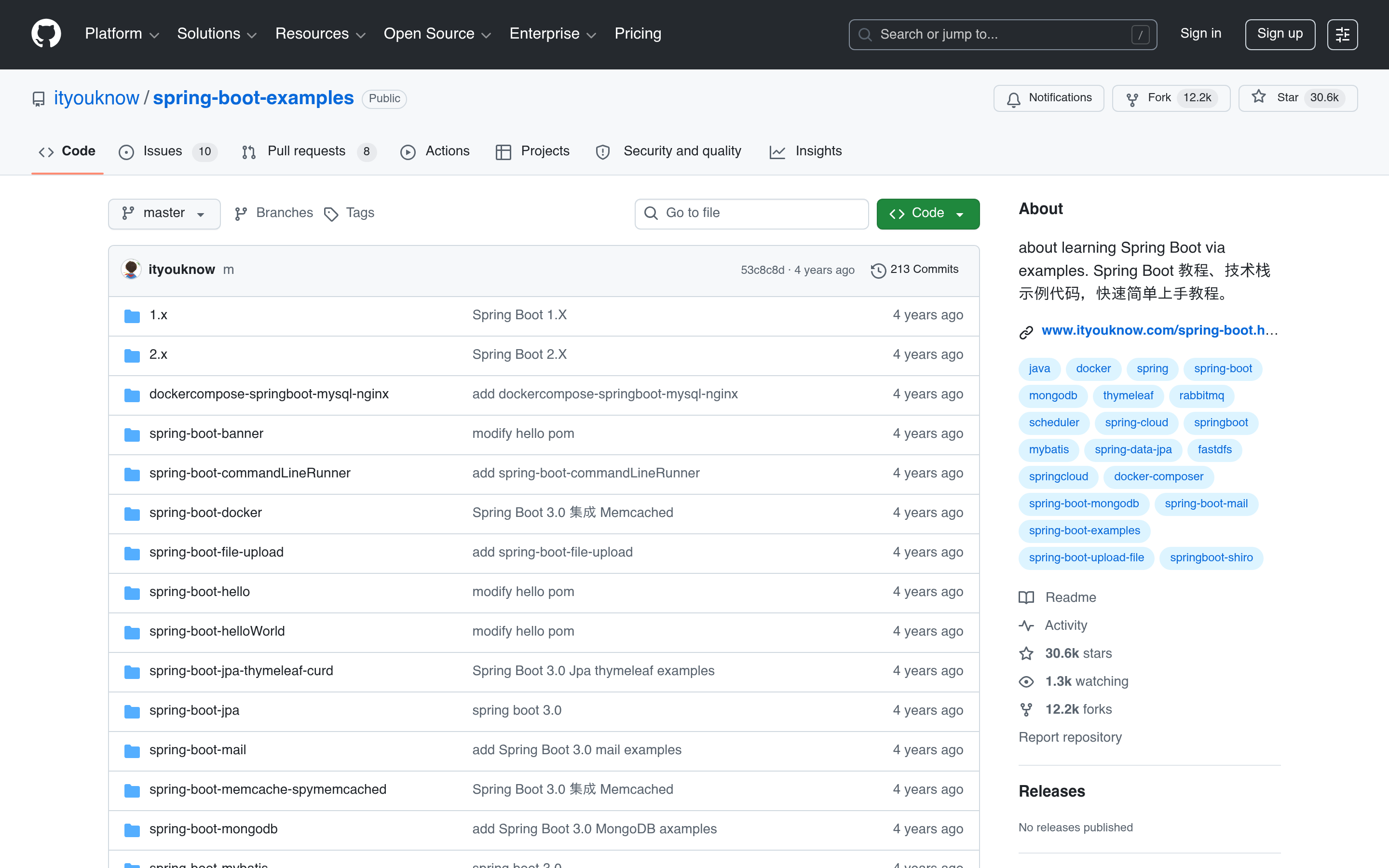Click the folder icon for 1.x

click(132, 316)
